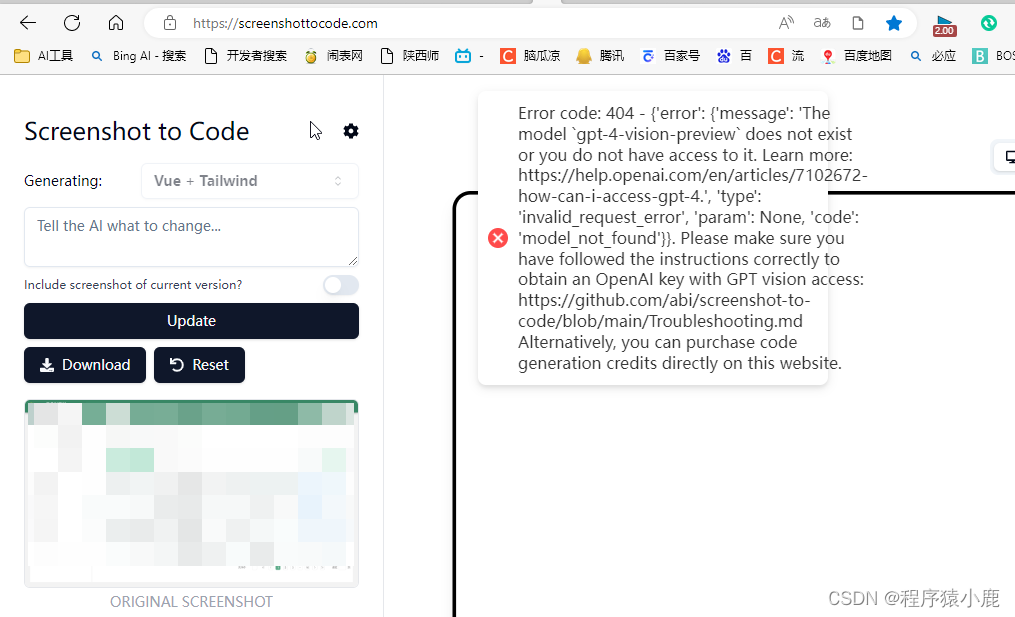Image resolution: width=1015 pixels, height=617 pixels.
Task: Open the 百家号 bookmark
Action: click(671, 56)
